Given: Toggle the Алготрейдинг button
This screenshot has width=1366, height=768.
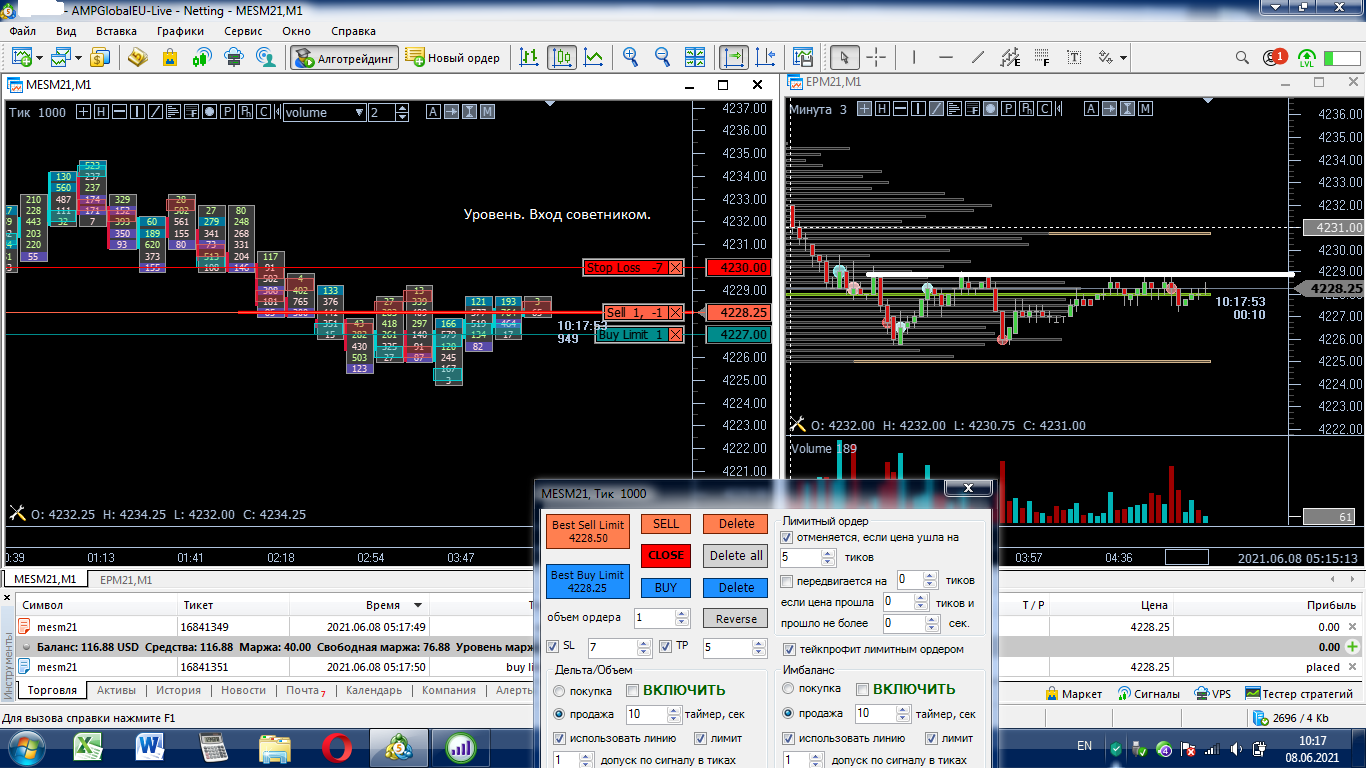Looking at the screenshot, I should pos(345,58).
